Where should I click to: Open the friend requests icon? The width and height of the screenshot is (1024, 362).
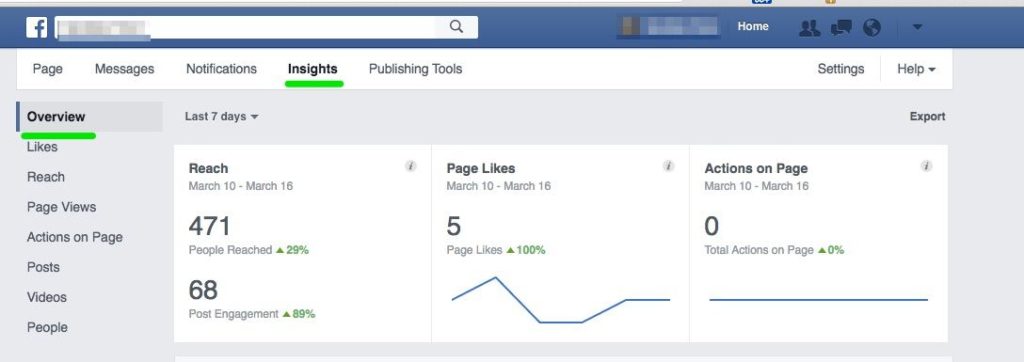pos(810,27)
